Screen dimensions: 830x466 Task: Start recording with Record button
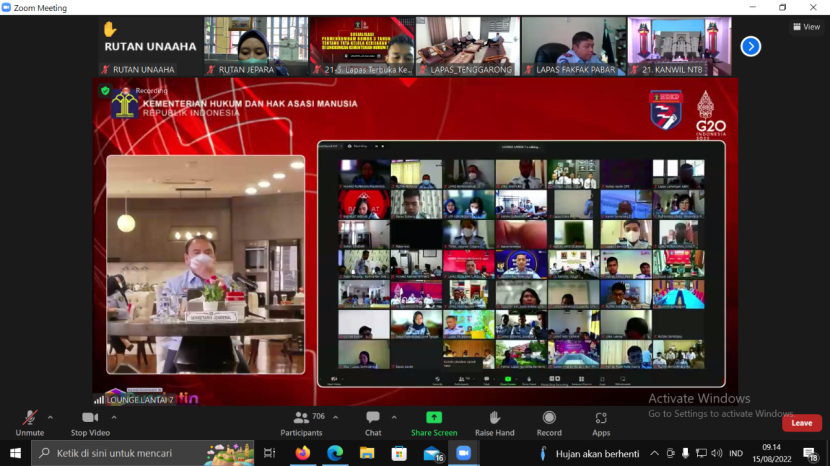pyautogui.click(x=549, y=424)
